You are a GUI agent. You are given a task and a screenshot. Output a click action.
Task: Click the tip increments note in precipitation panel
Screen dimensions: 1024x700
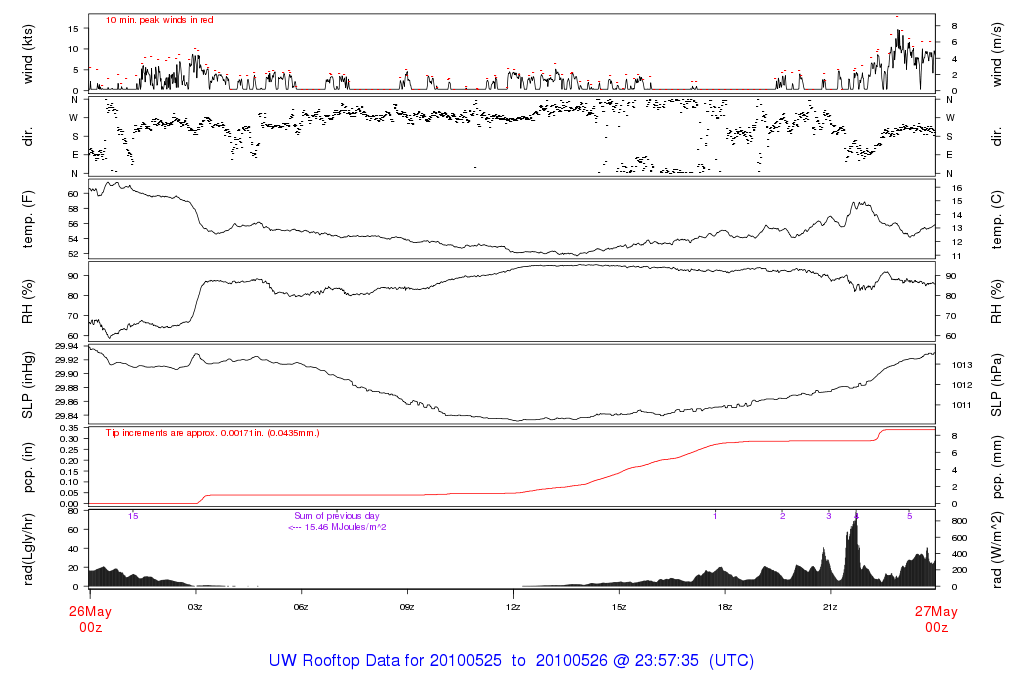coord(212,433)
